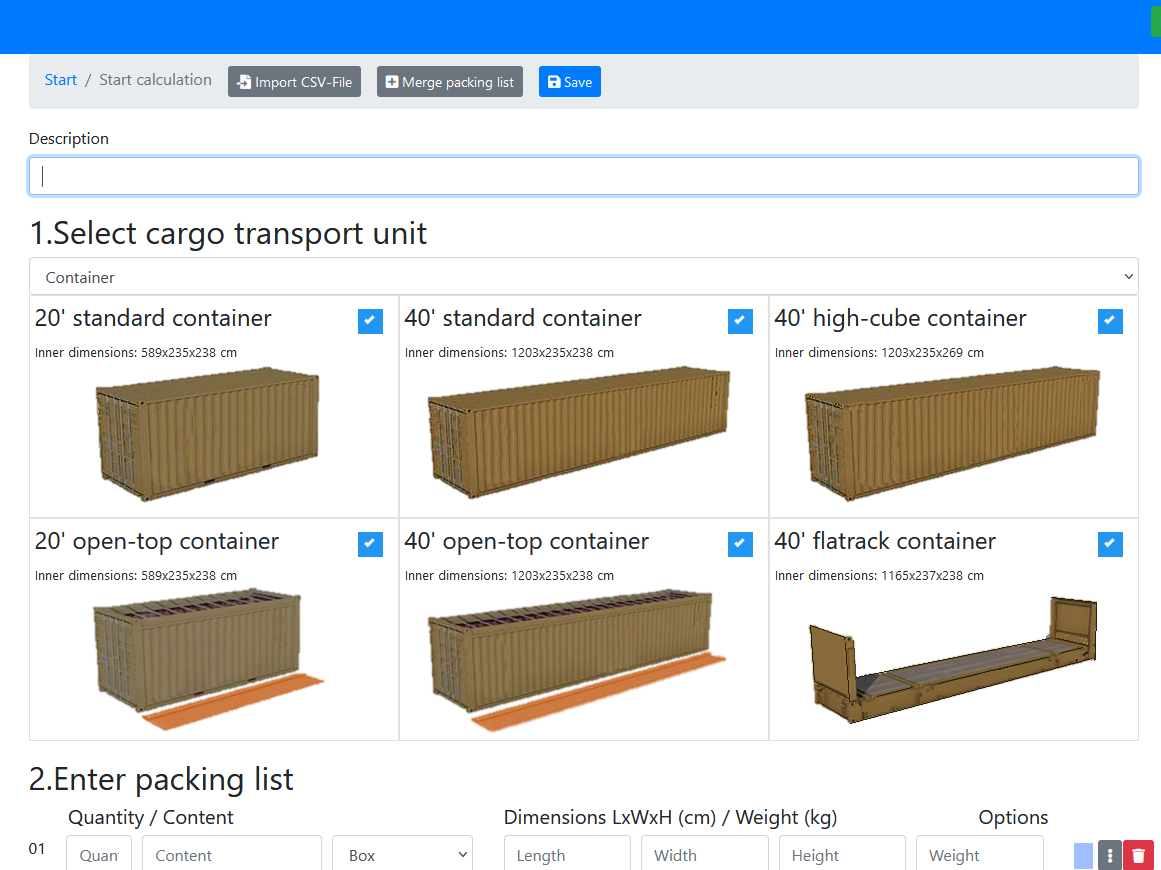Deselect the 20' standard container checkmark
1161x870 pixels.
click(370, 321)
